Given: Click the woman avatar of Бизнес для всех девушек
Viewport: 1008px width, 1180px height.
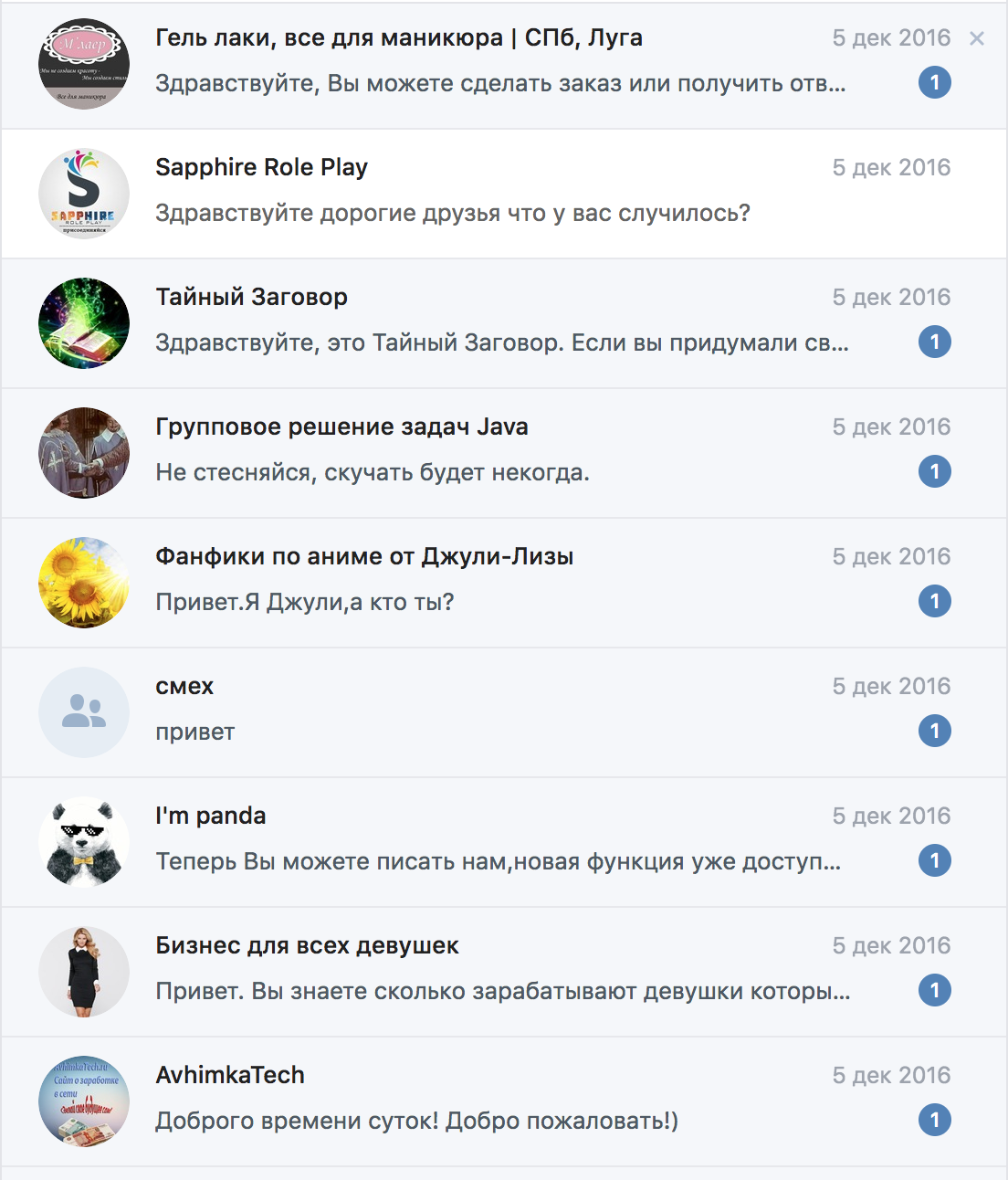Looking at the screenshot, I should click(x=84, y=972).
